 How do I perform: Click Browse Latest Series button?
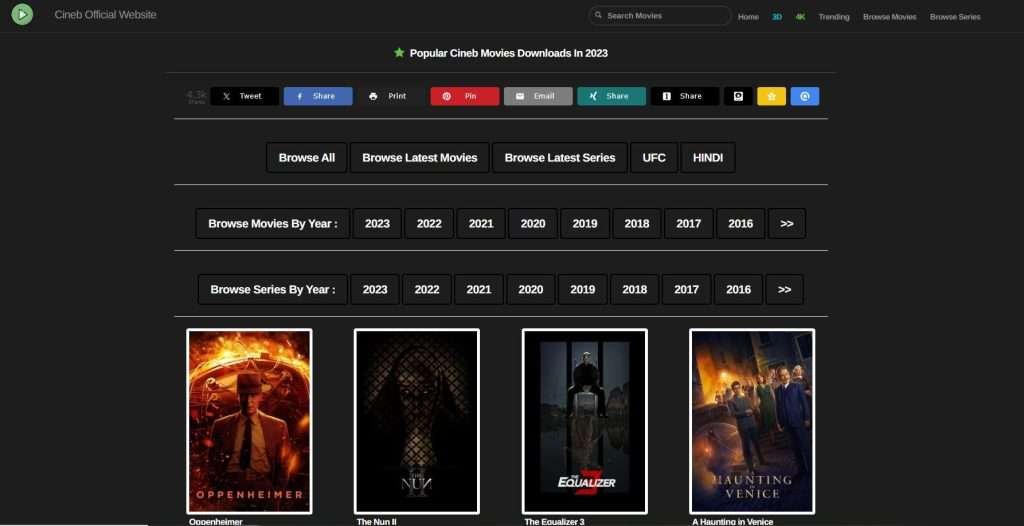[x=560, y=157]
